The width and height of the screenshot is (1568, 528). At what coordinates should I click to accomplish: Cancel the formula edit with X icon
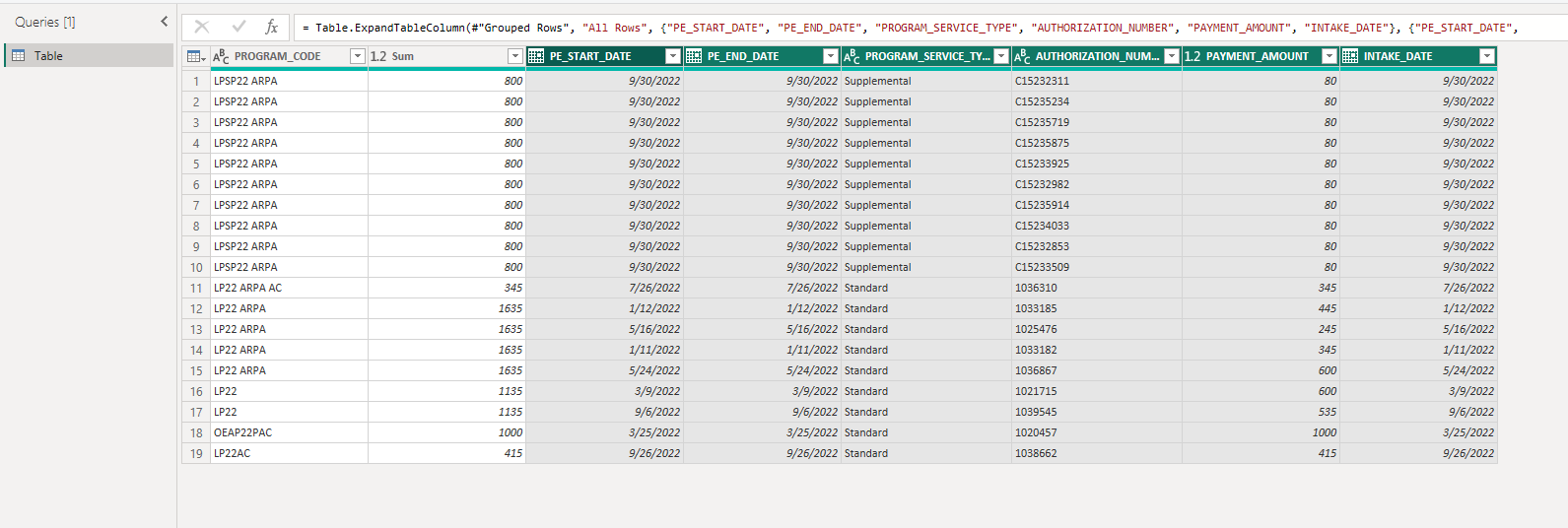202,28
